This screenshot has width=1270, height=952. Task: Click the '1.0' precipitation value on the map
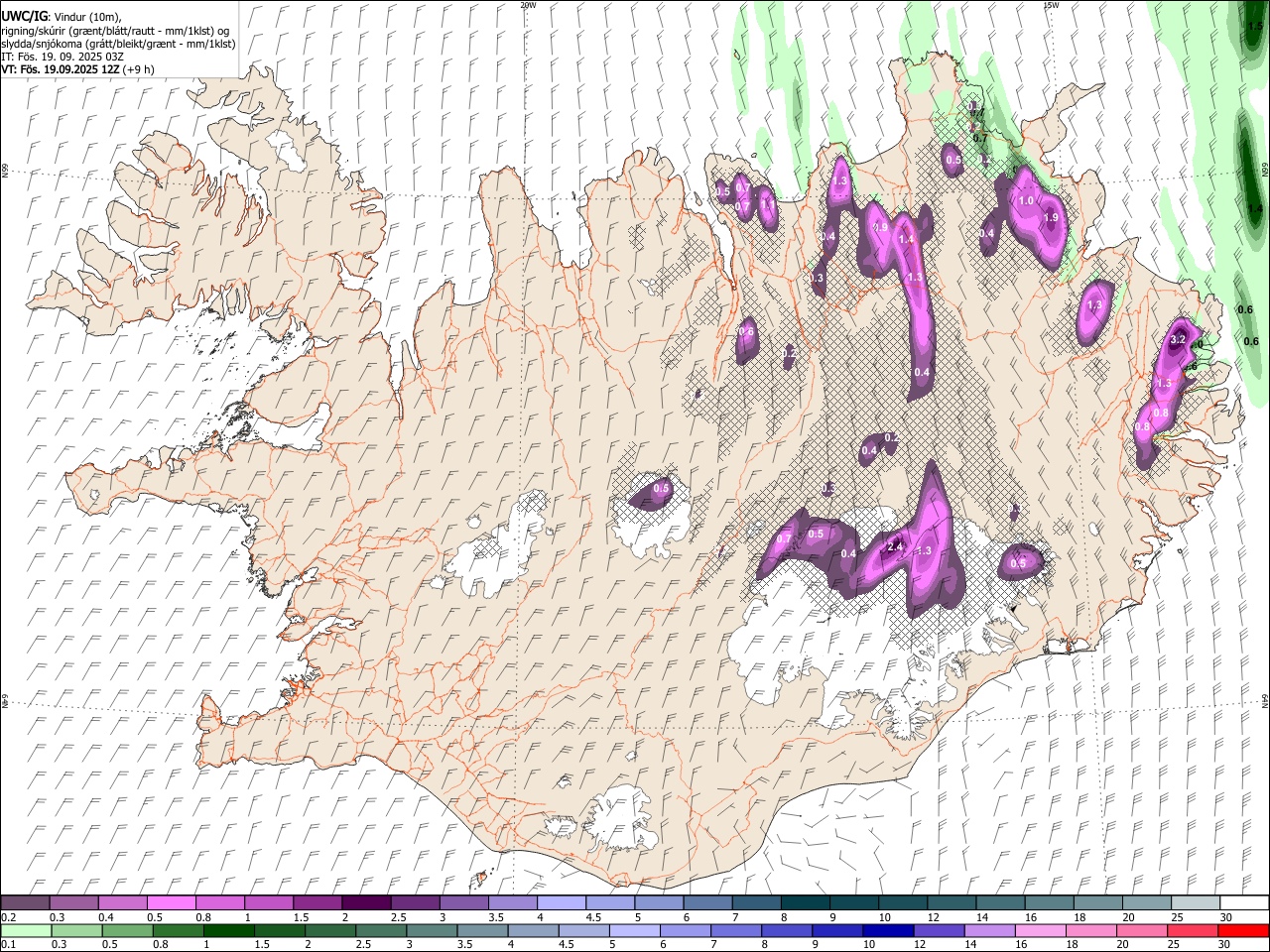1026,200
